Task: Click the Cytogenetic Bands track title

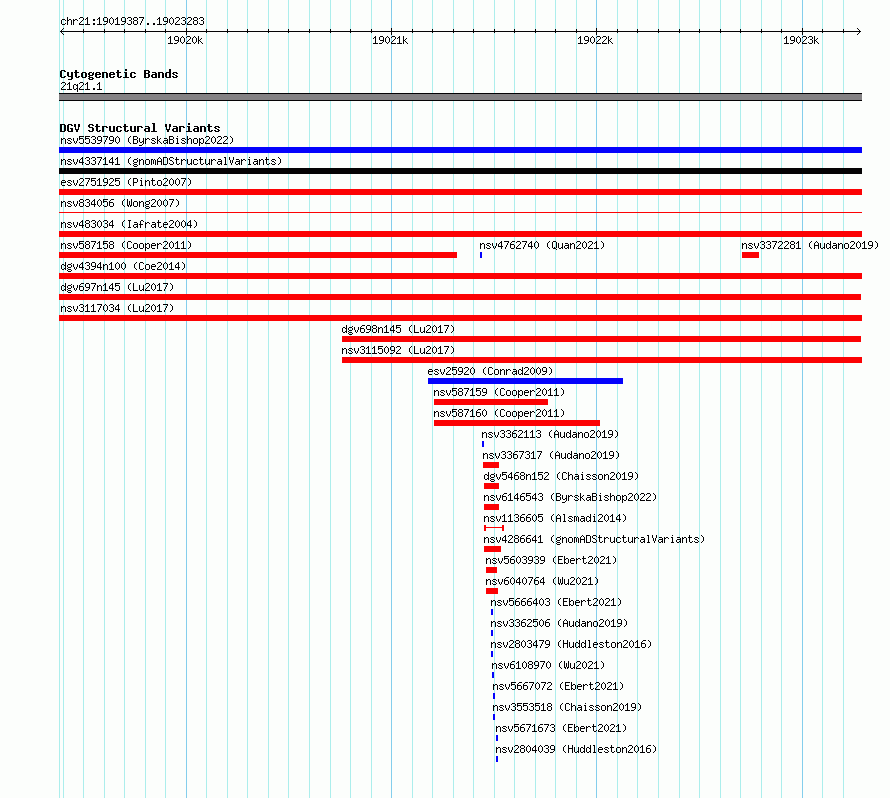Action: (119, 74)
